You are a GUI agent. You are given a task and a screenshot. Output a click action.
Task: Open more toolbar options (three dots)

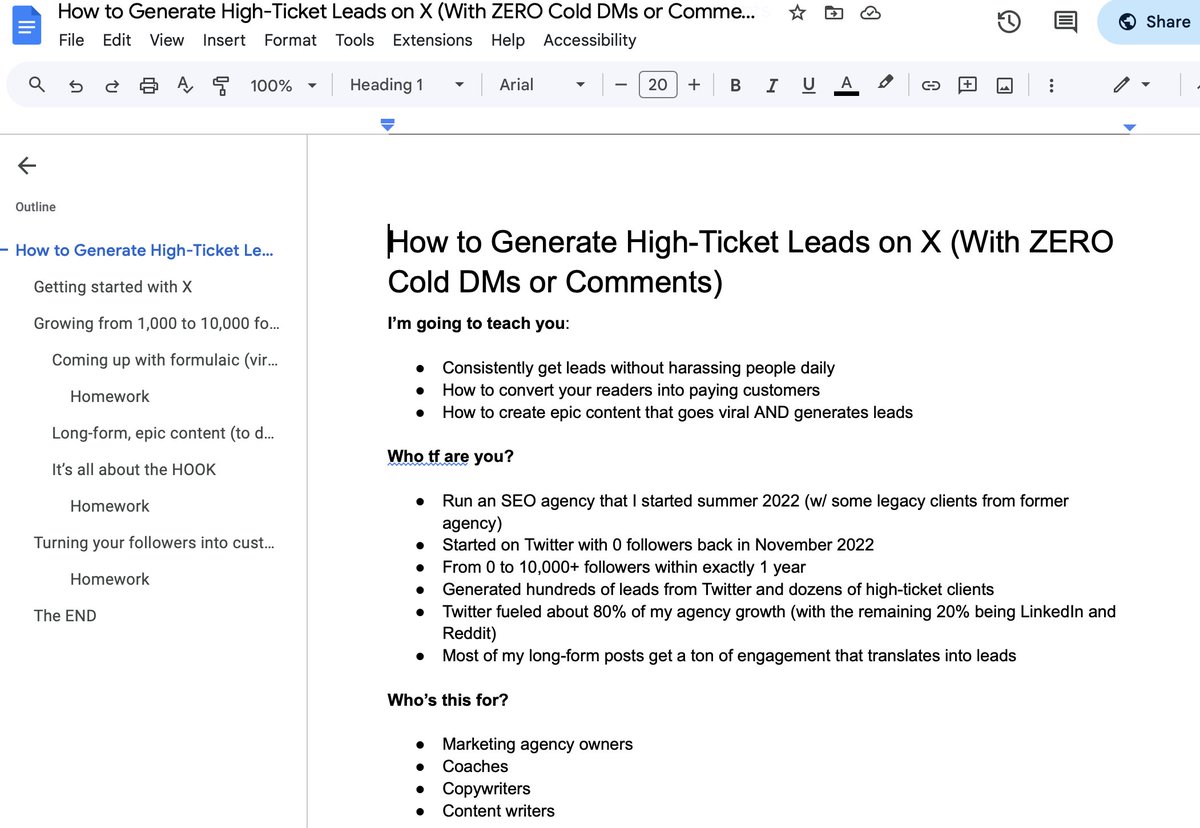point(1051,86)
